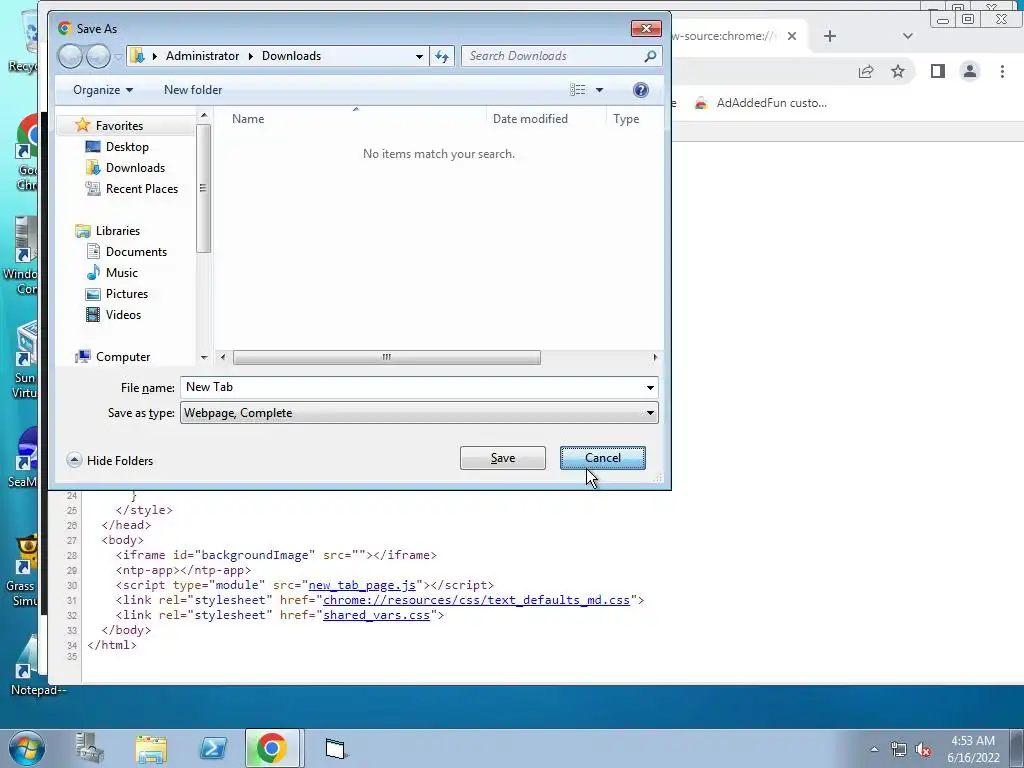The width and height of the screenshot is (1024, 768).
Task: Open Server Manager from taskbar
Action: pyautogui.click(x=90, y=748)
